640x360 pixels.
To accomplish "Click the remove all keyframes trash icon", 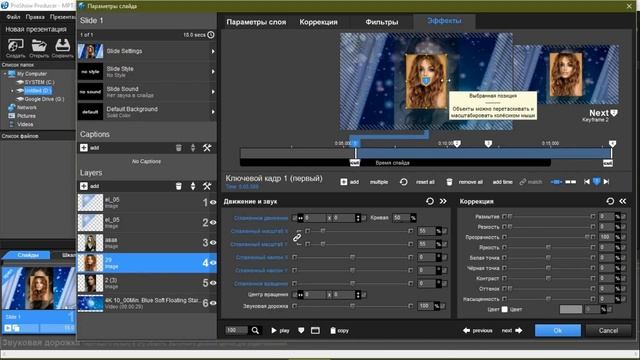I will tap(449, 182).
